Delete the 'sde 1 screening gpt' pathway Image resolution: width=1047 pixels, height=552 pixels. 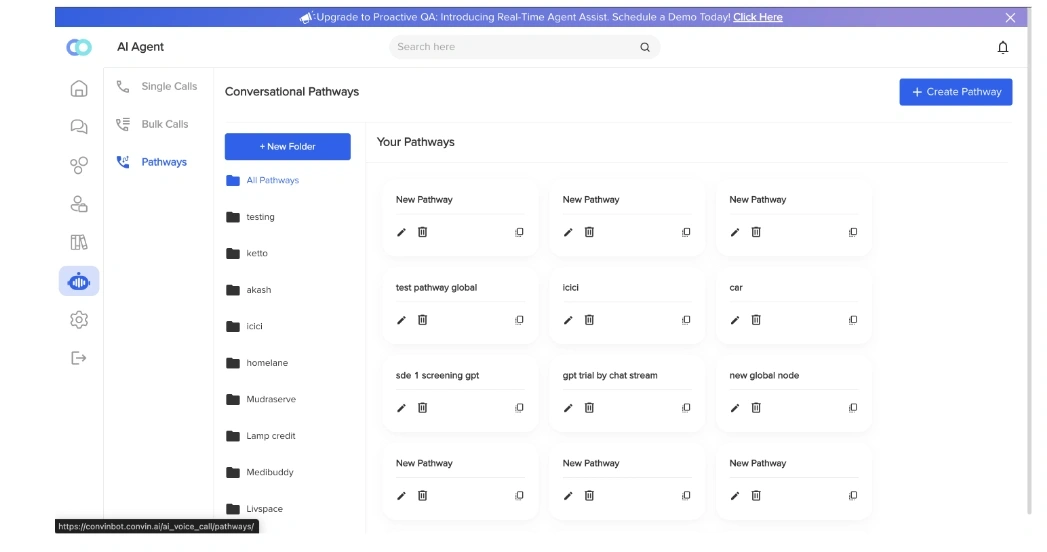point(422,407)
